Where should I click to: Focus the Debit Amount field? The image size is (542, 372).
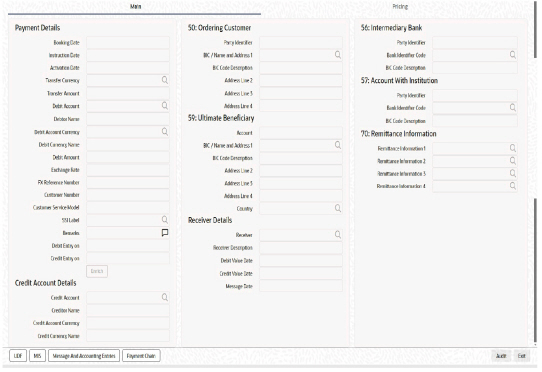pyautogui.click(x=128, y=157)
